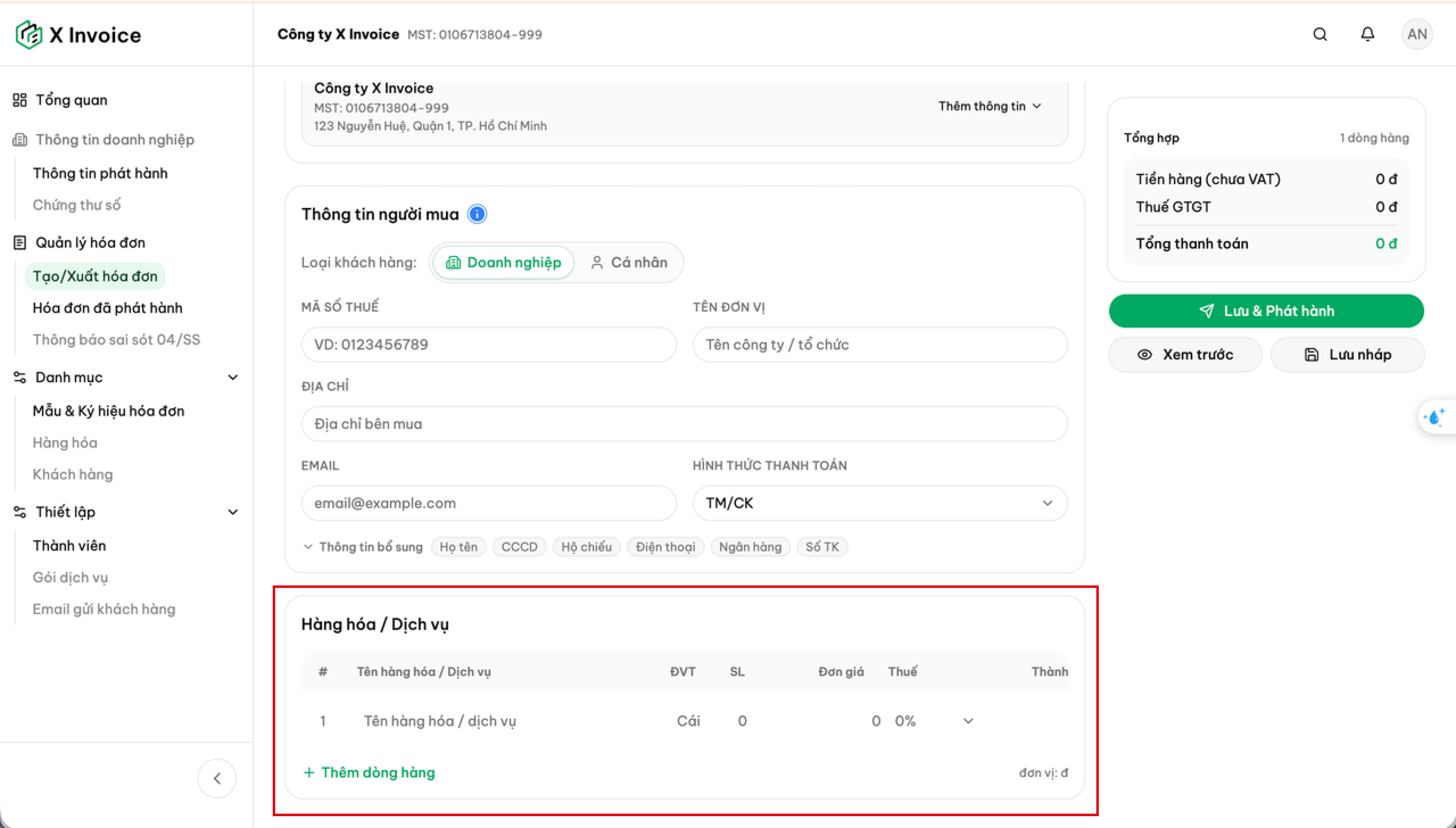Click Lưu & Phát hành button
This screenshot has width=1456, height=828.
click(1266, 311)
